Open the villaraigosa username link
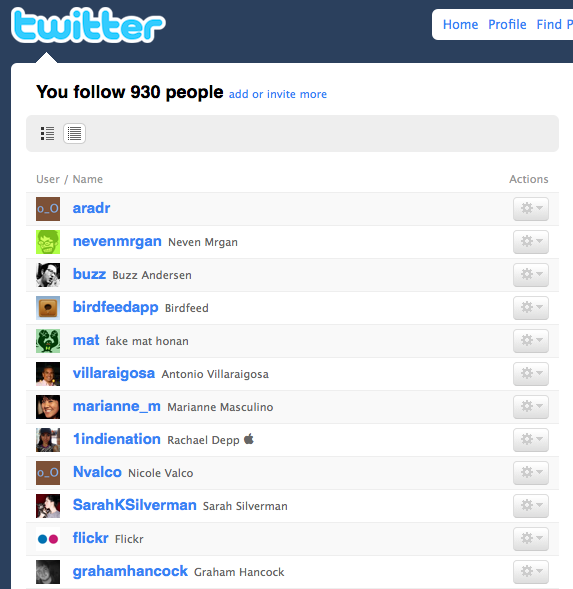The image size is (573, 589). click(113, 373)
